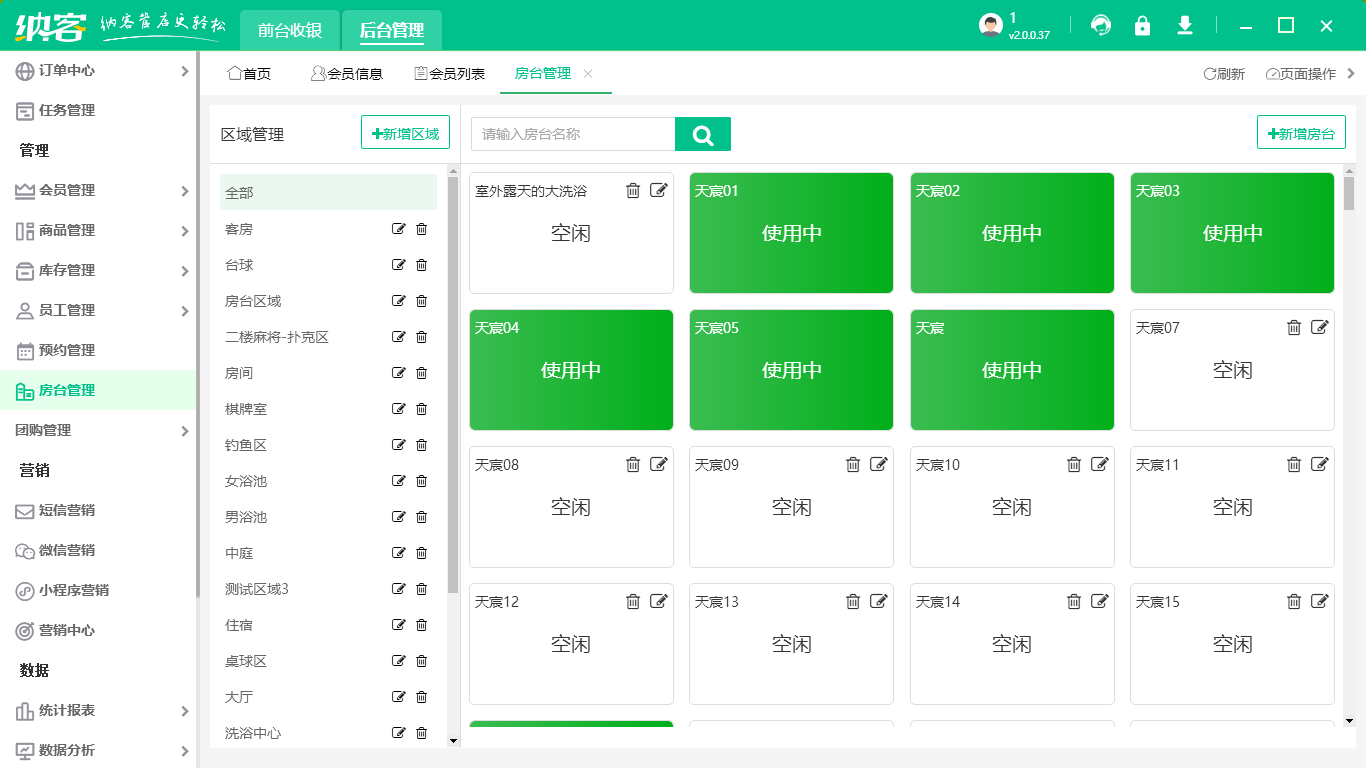Click the 新增房台 button
Image resolution: width=1366 pixels, height=768 pixels.
(x=1301, y=133)
